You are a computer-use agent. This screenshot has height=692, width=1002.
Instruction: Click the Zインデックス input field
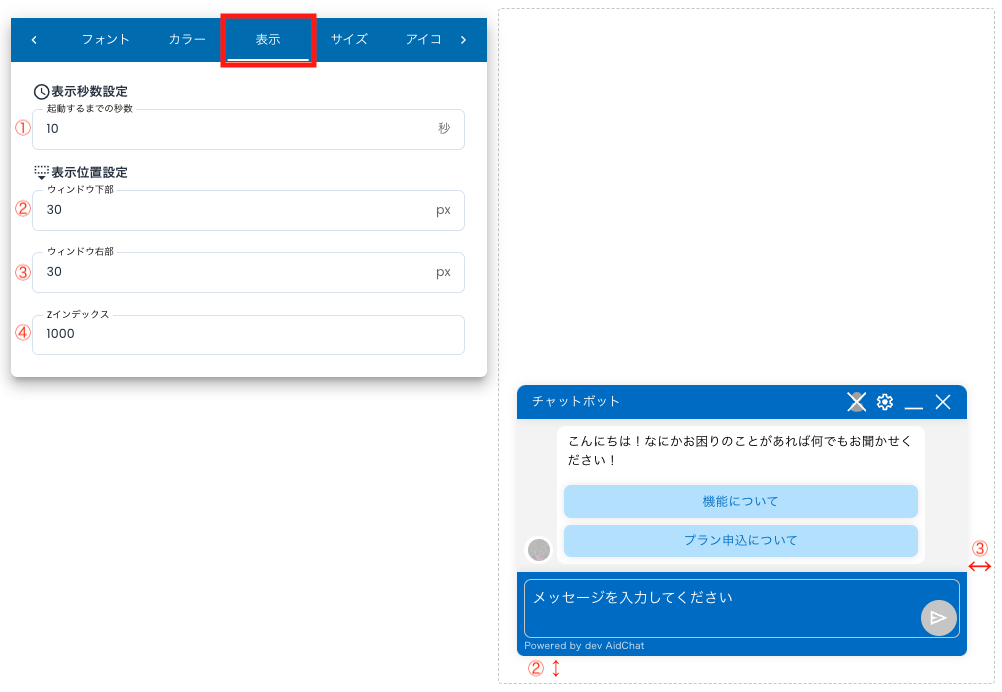[248, 334]
